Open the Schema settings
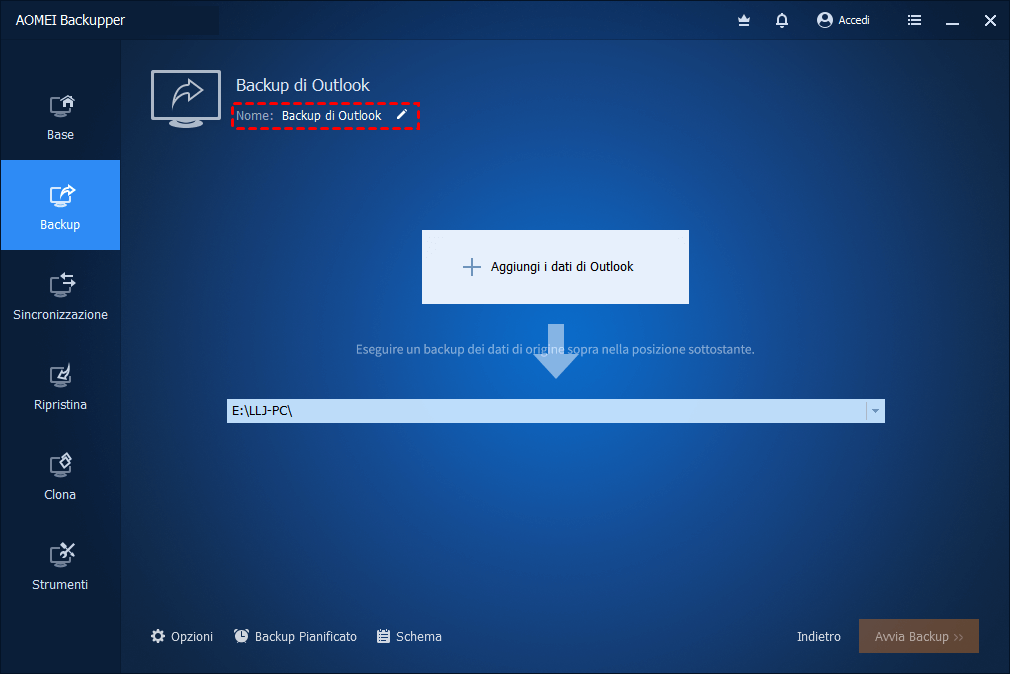 point(409,637)
